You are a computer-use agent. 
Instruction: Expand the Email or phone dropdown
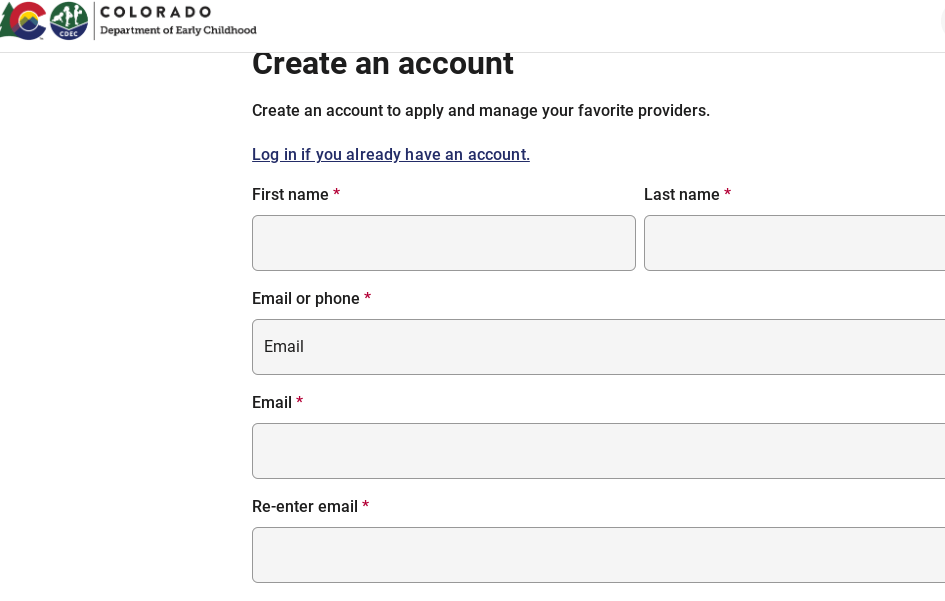[598, 347]
